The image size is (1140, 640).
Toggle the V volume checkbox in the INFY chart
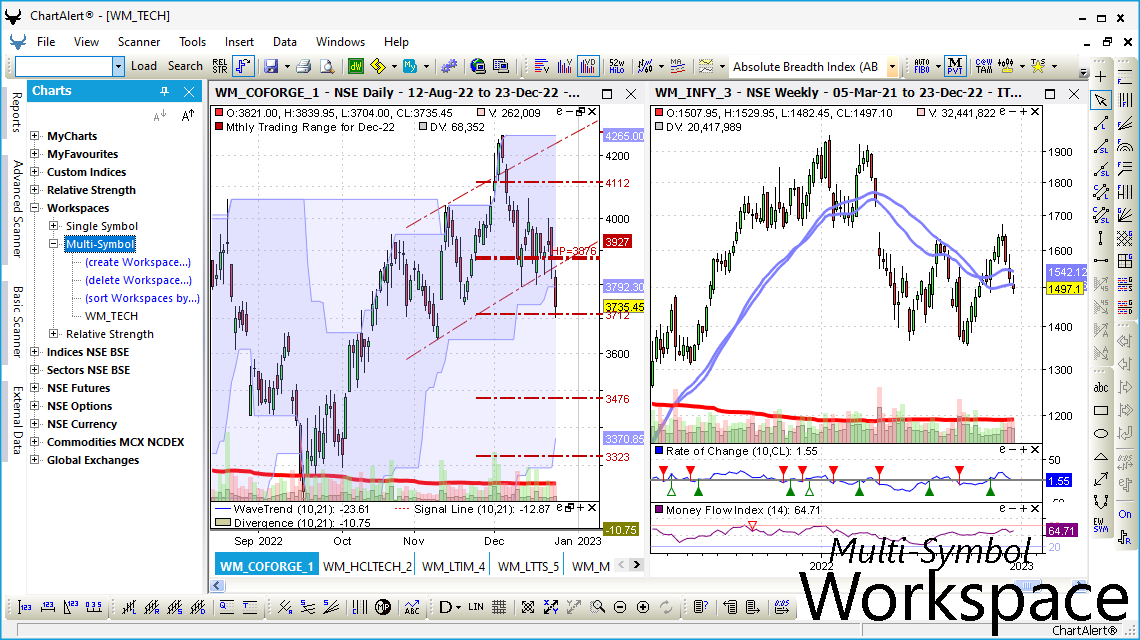(x=922, y=113)
